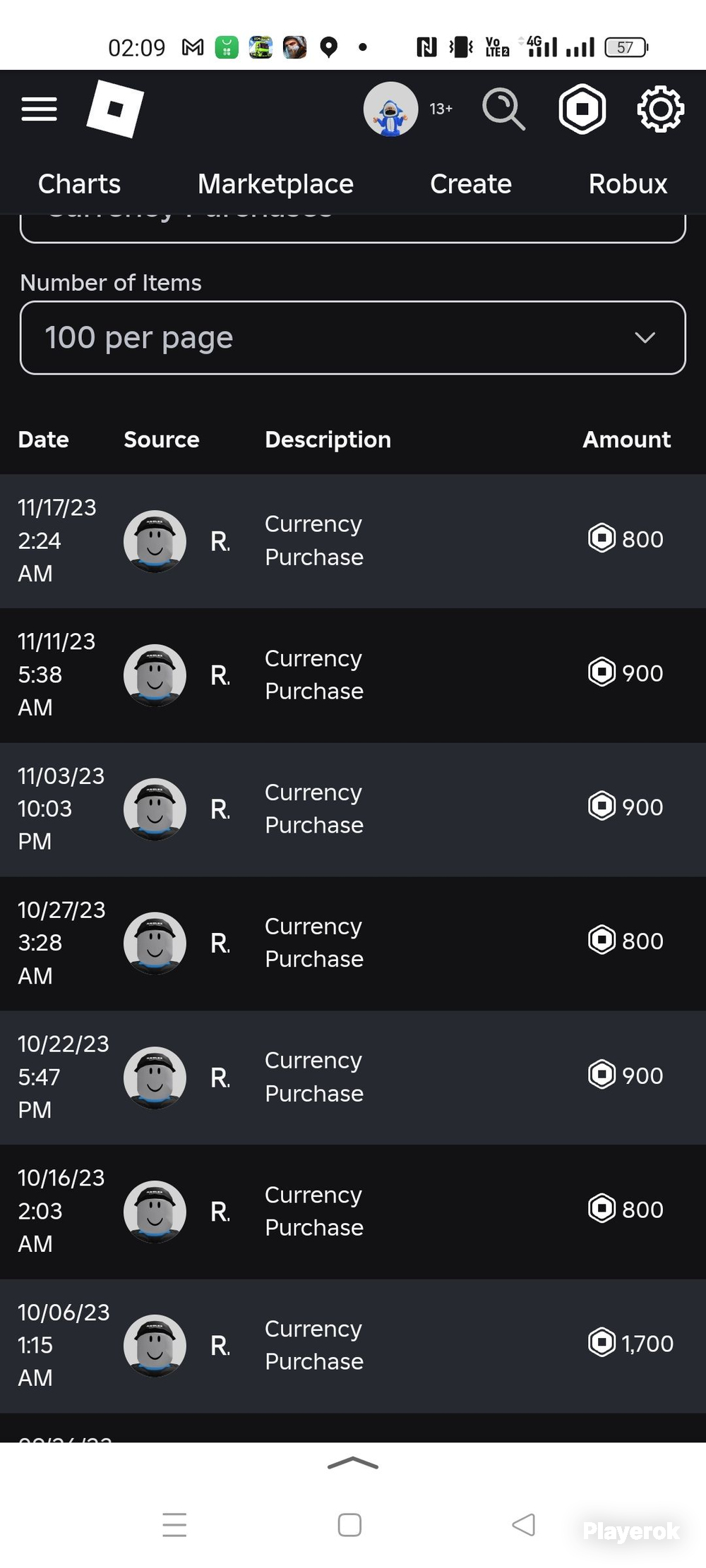Open the Robux balance hexagon icon
The width and height of the screenshot is (706, 1568).
tap(582, 109)
